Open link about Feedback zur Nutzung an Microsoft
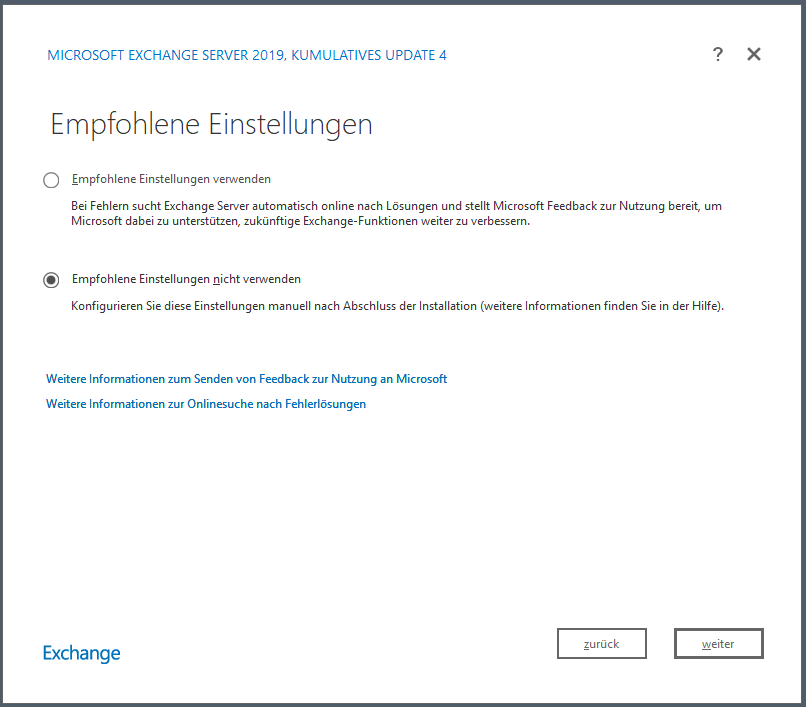Screen dimensions: 806x707 (x=246, y=379)
